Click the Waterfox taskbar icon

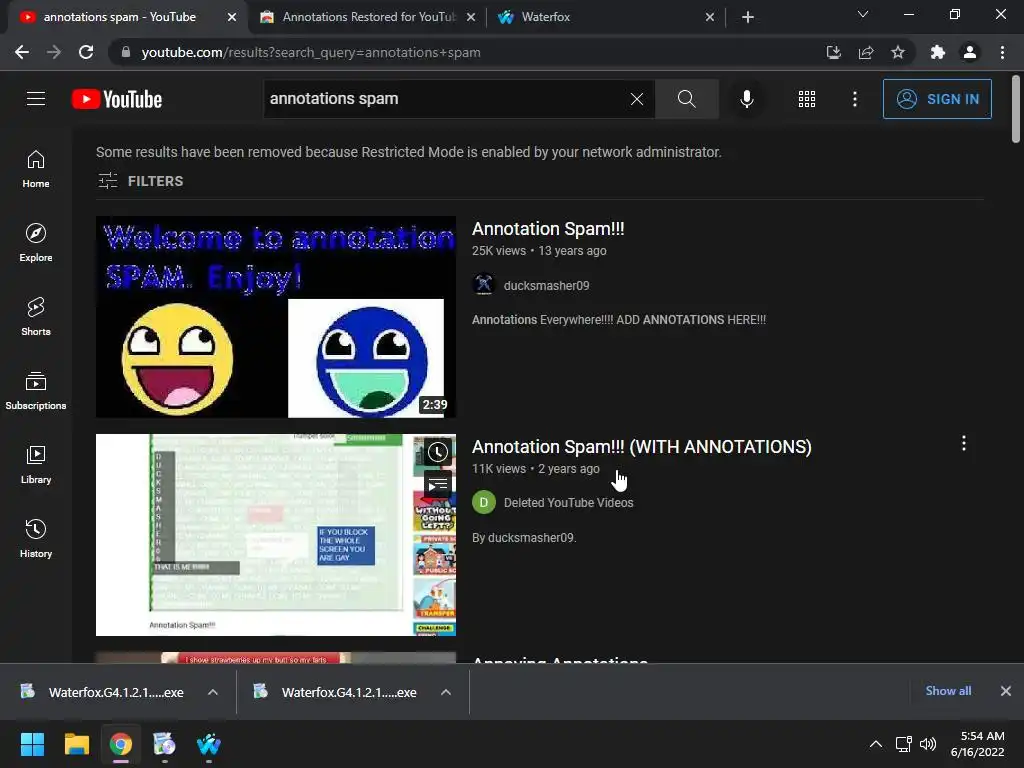click(x=208, y=744)
